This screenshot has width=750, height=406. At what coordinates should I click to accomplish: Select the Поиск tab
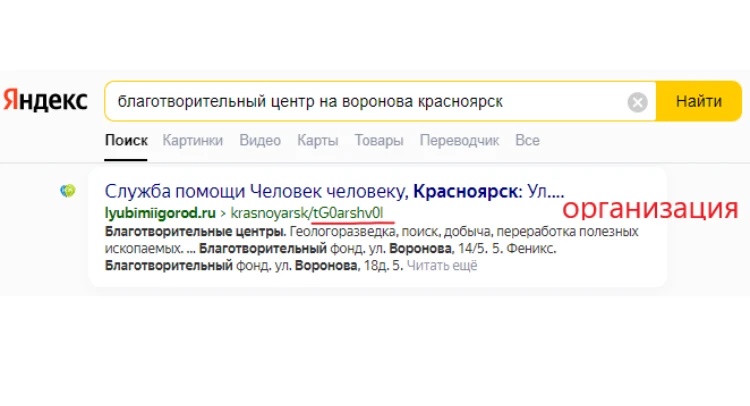(x=126, y=140)
